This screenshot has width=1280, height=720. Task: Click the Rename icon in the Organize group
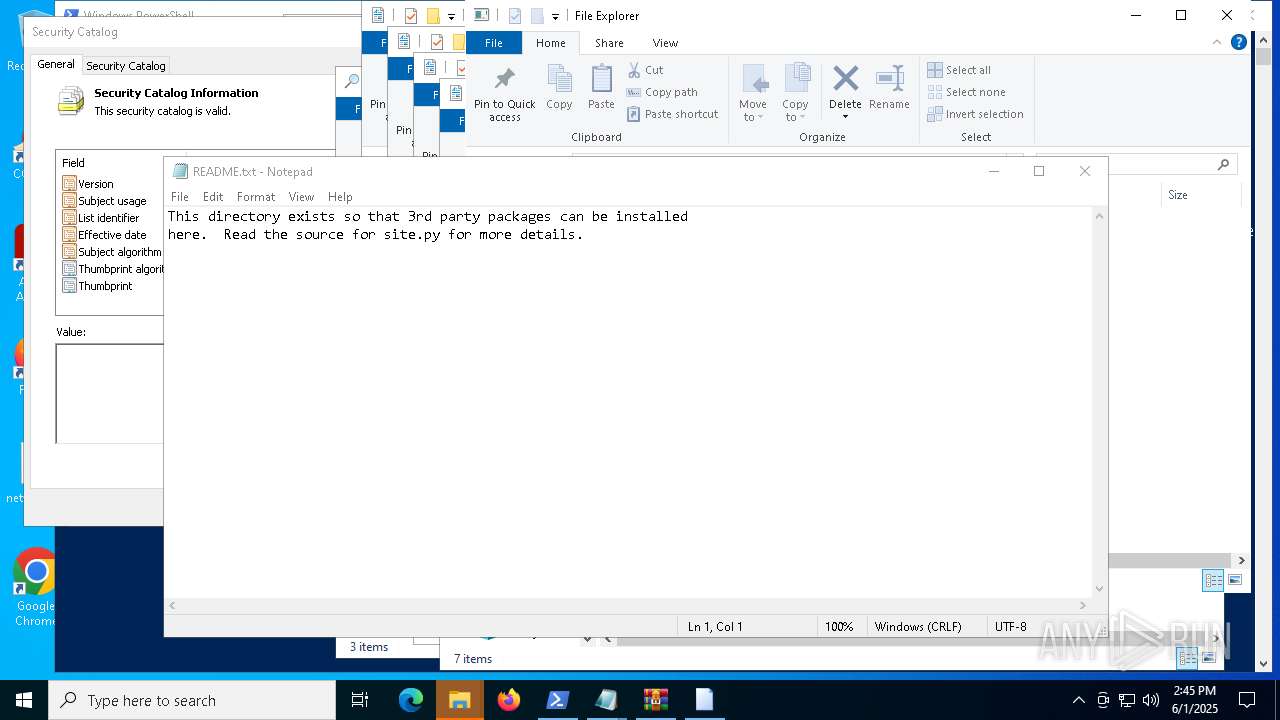tap(889, 87)
